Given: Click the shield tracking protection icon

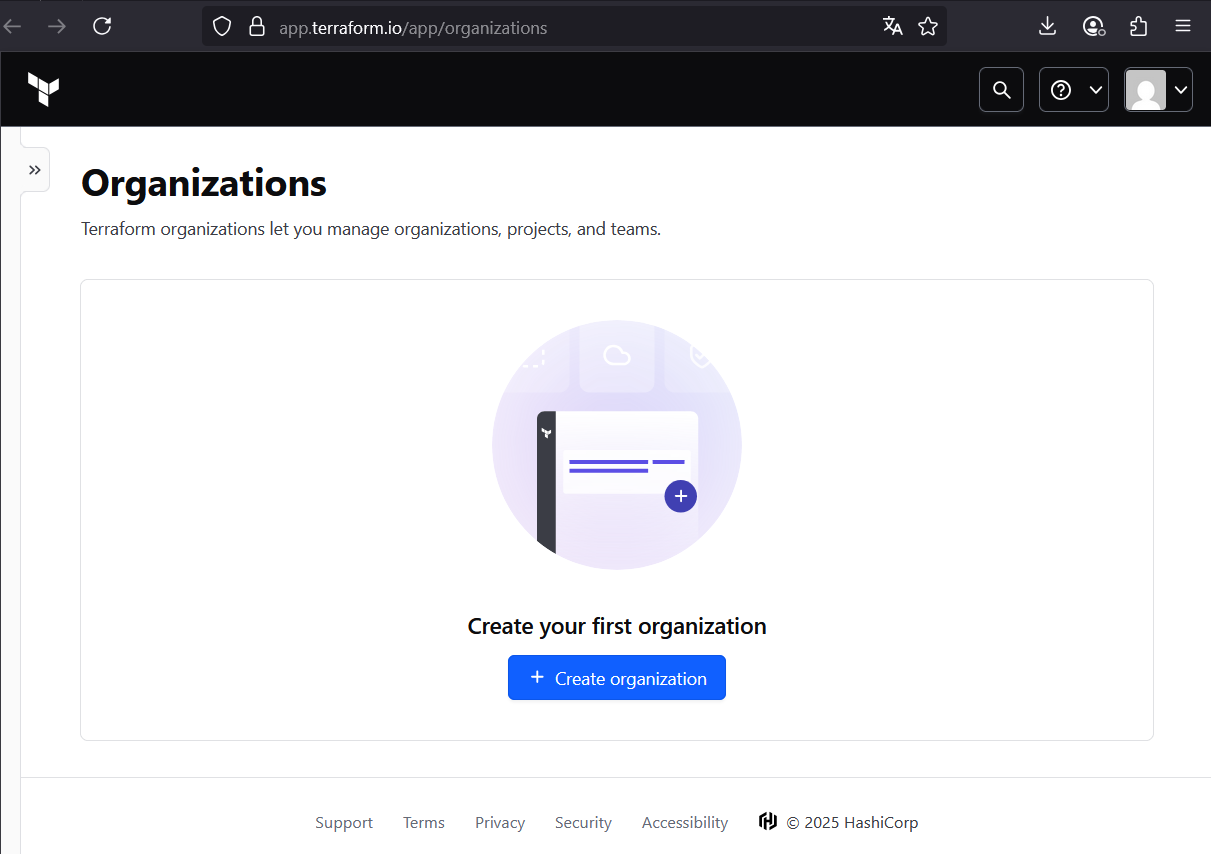Looking at the screenshot, I should 222,27.
